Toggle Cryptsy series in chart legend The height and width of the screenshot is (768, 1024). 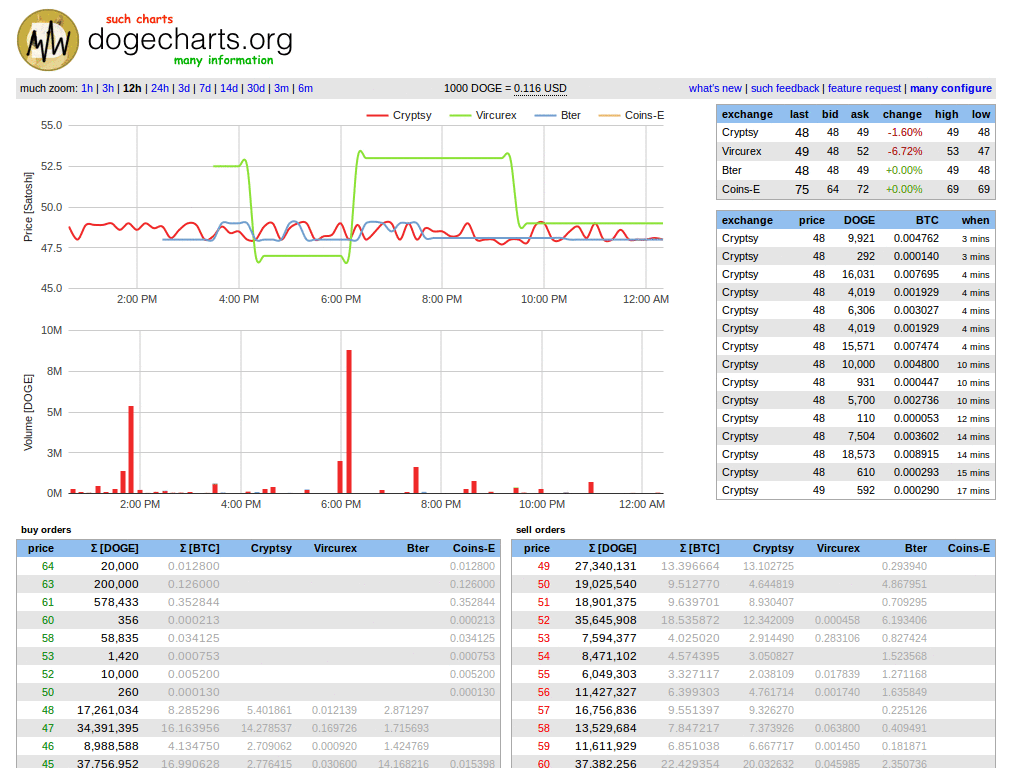pyautogui.click(x=399, y=115)
